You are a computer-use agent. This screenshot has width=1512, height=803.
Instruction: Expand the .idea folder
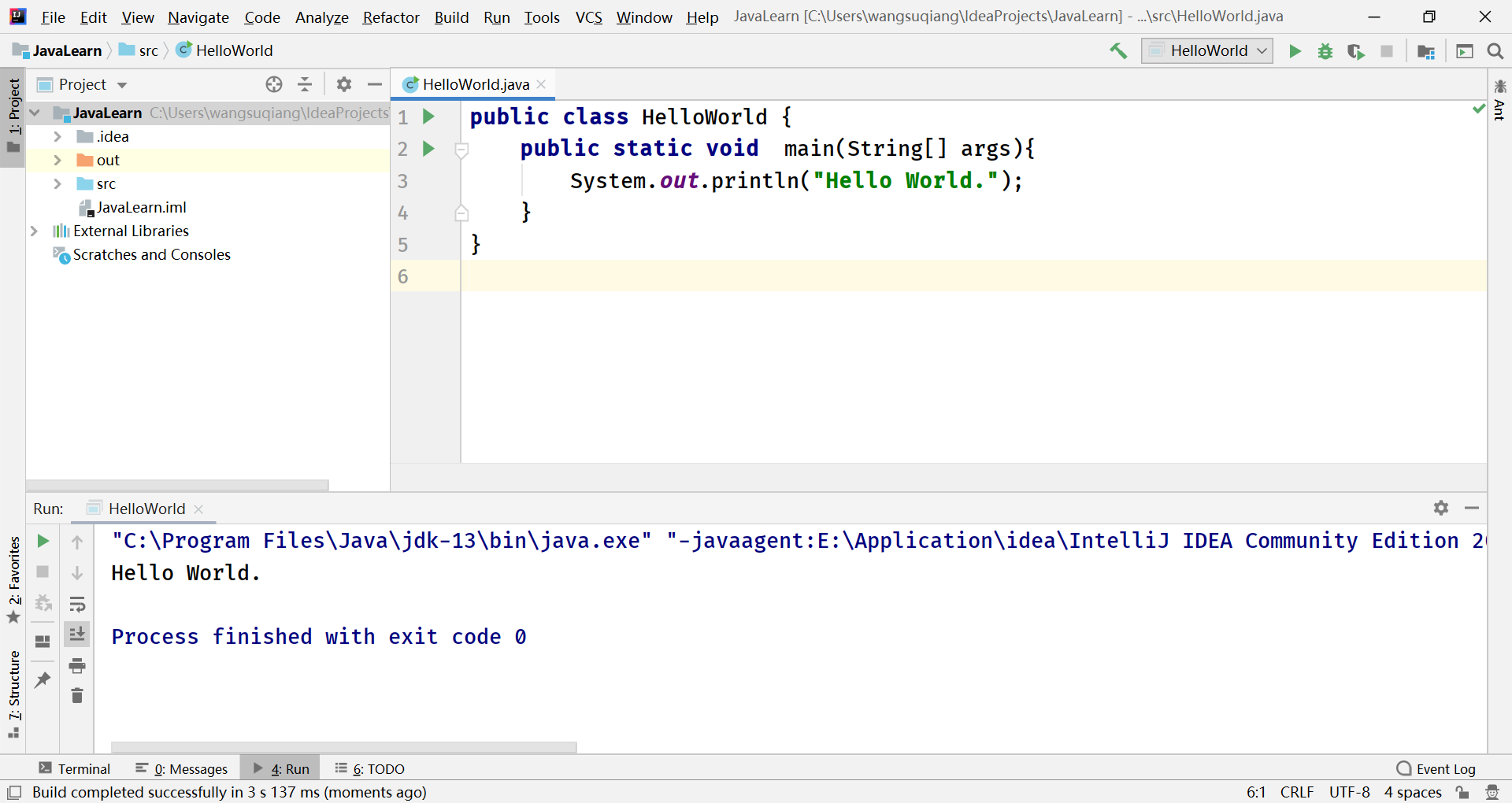tap(57, 136)
